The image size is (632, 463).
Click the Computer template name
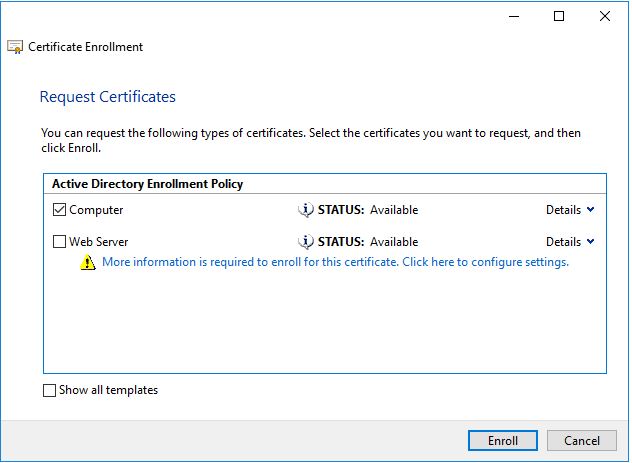click(x=96, y=210)
